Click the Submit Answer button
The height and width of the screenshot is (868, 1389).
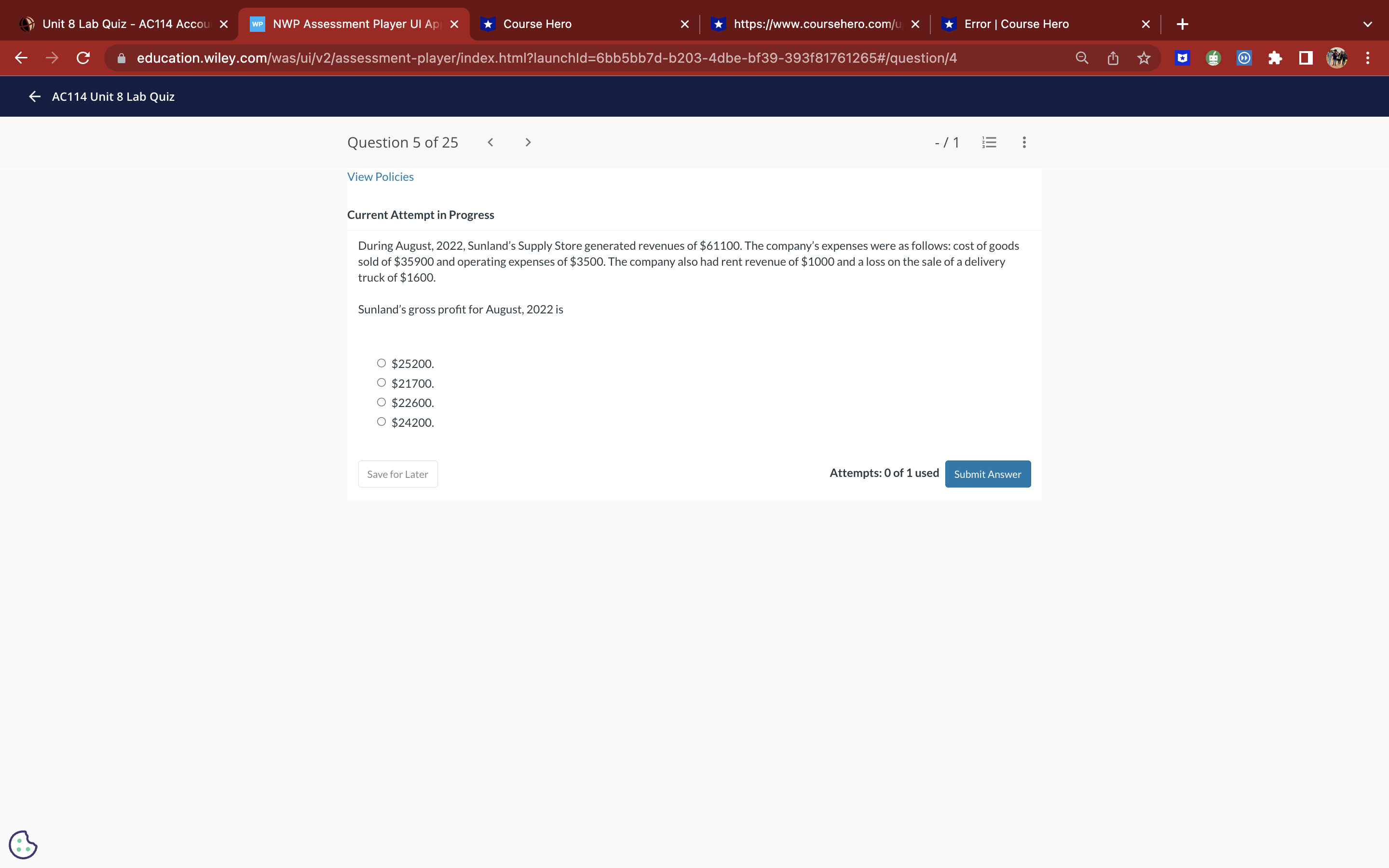987,474
